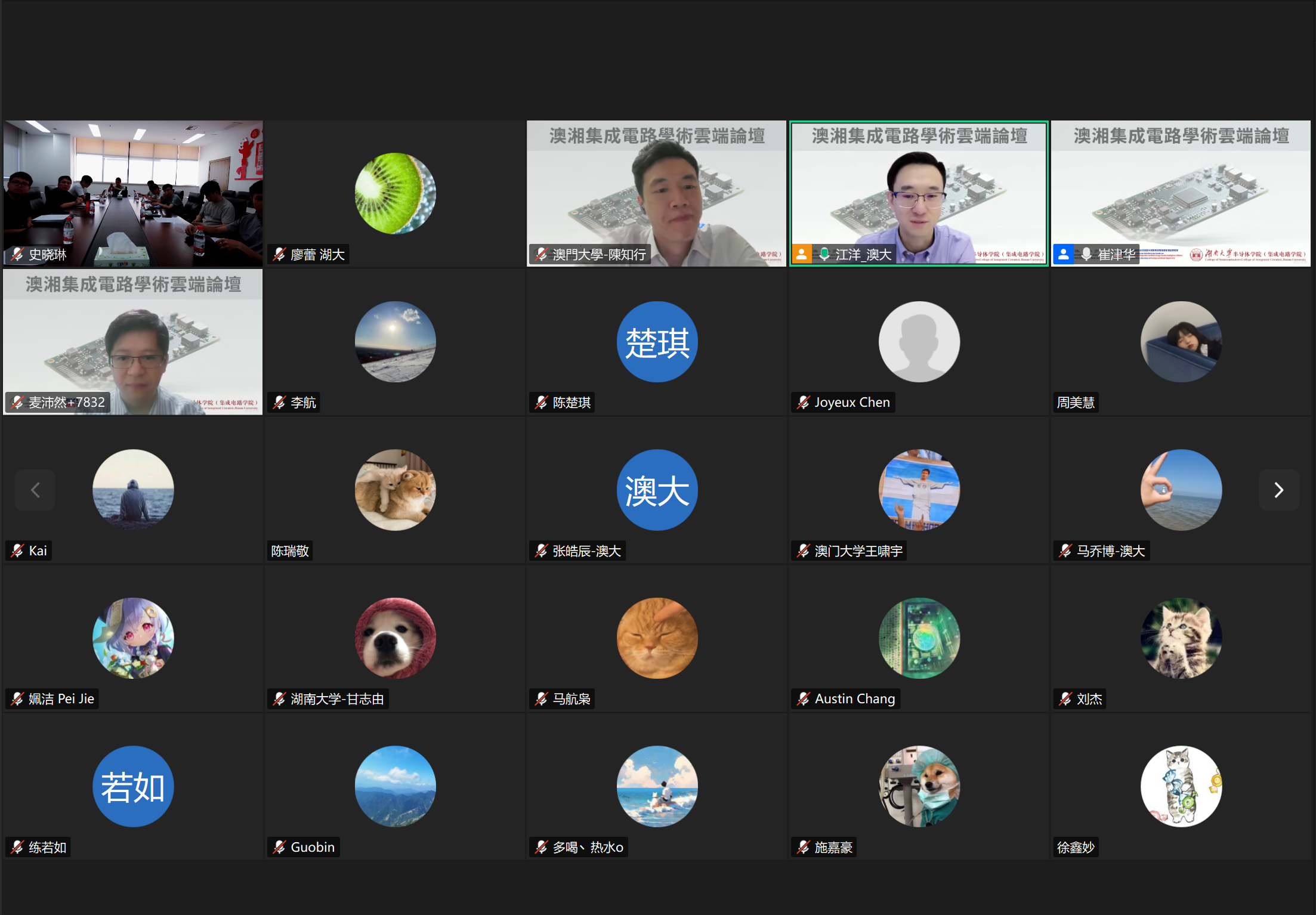Click muted mic icon of Joyeux Chen
The width and height of the screenshot is (1316, 915).
tap(804, 403)
